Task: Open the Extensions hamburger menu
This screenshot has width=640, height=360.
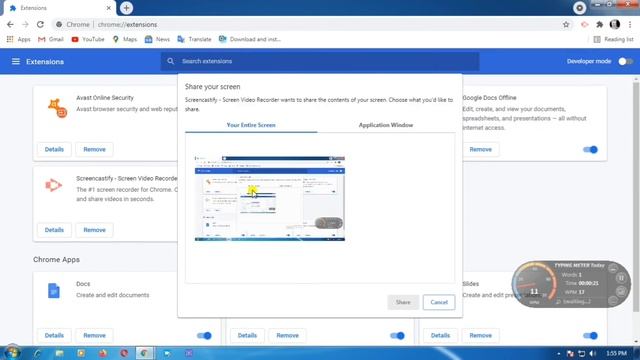Action: [16, 61]
